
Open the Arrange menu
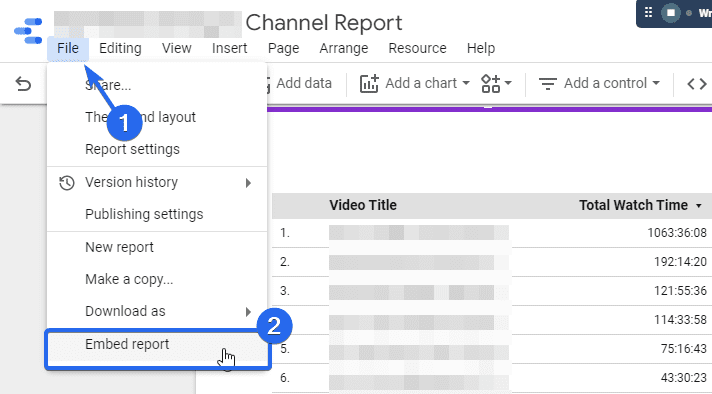click(344, 48)
